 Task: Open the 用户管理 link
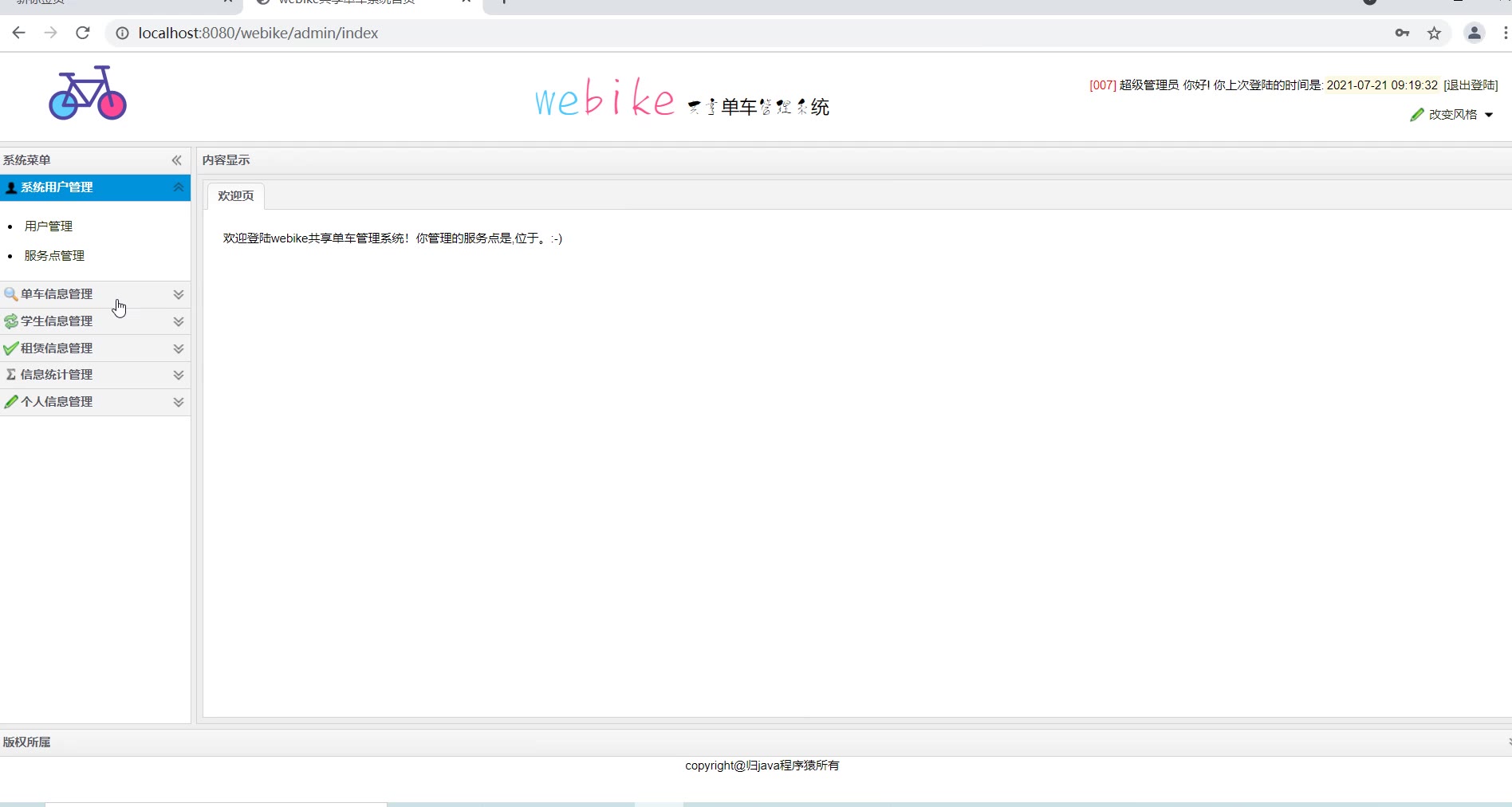pos(49,226)
